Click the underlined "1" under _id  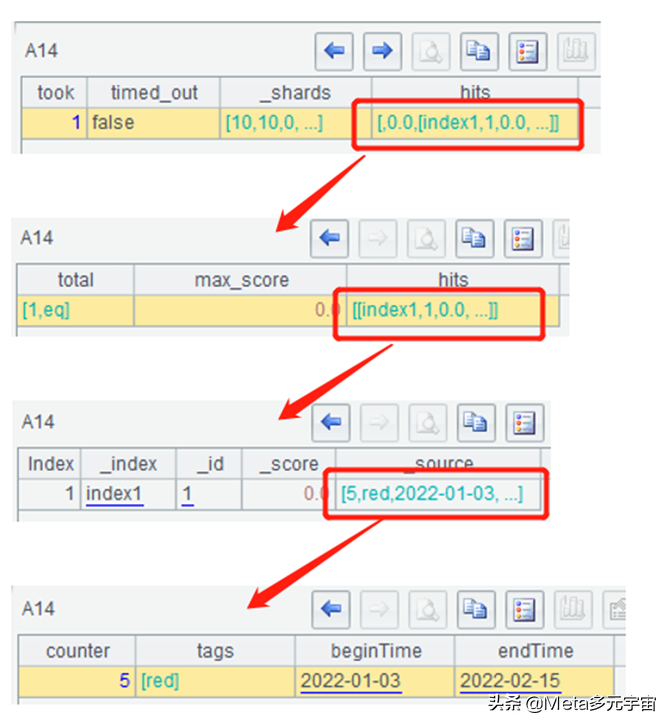click(x=187, y=494)
